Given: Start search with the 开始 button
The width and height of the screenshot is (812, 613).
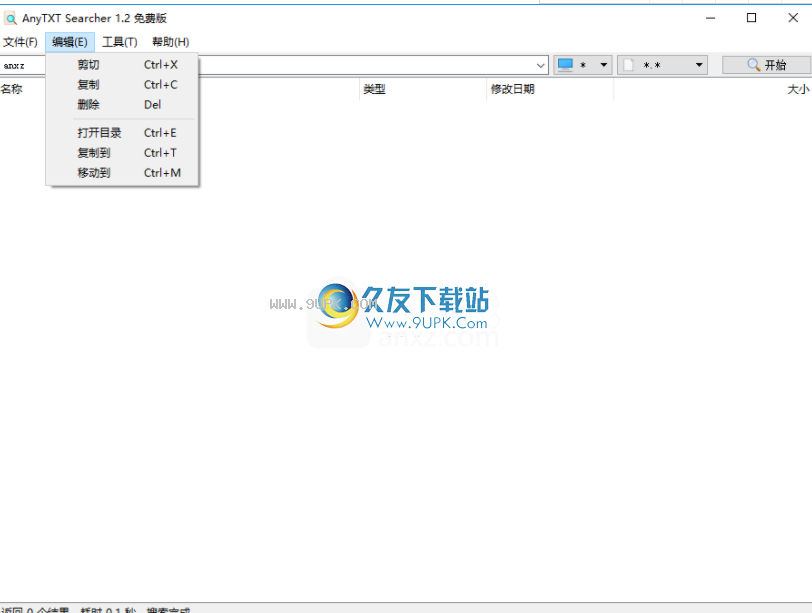Looking at the screenshot, I should [x=766, y=65].
